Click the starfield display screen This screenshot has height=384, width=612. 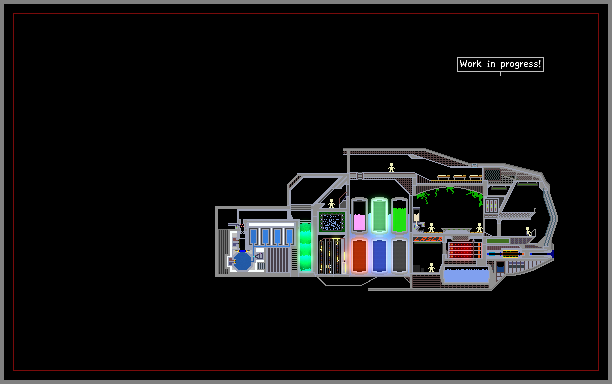[332, 222]
